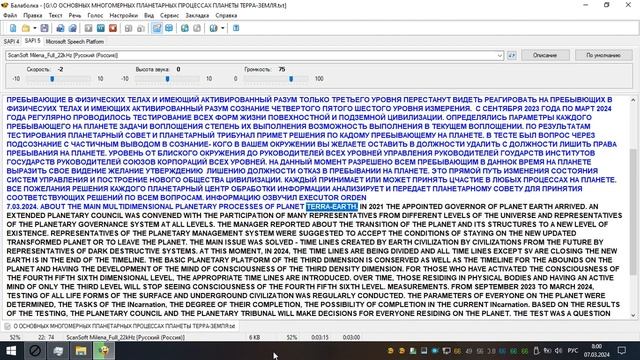This screenshot has width=640, height=360.
Task: Open the Справка menu
Action: click(226, 16)
